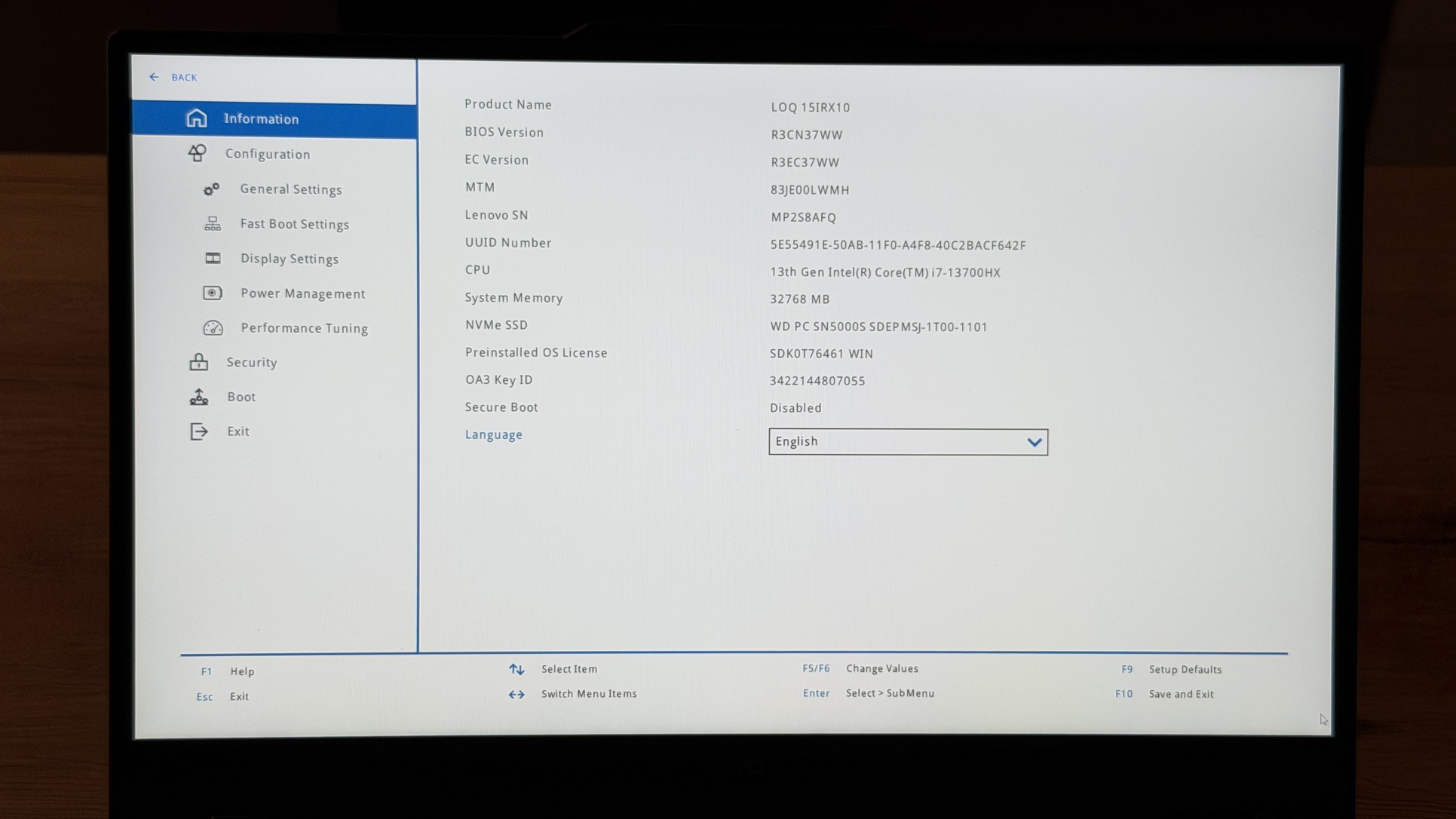This screenshot has height=819, width=1456.
Task: Click the Fast Boot Settings icon
Action: coord(213,223)
